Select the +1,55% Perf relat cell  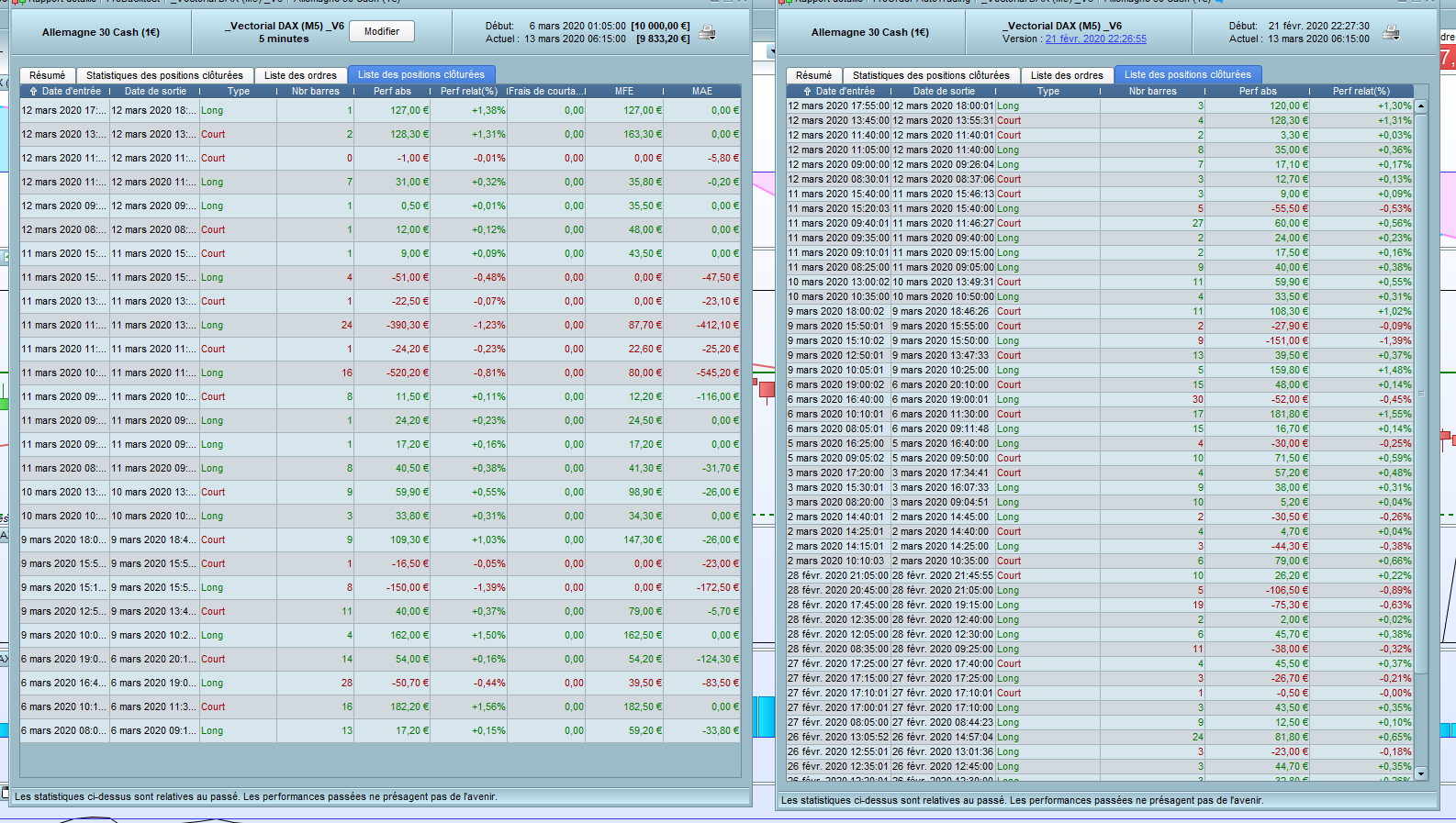[x=1362, y=414]
